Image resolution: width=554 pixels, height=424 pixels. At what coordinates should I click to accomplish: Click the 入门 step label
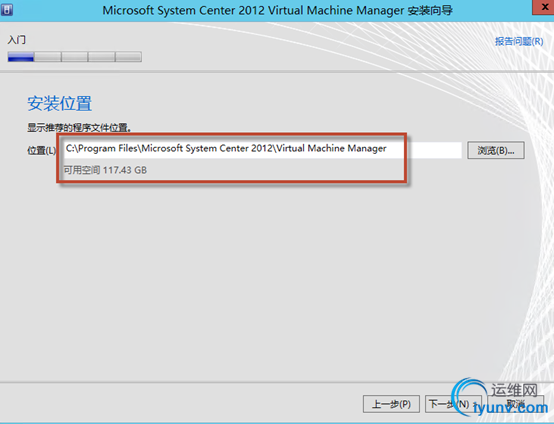pyautogui.click(x=17, y=40)
